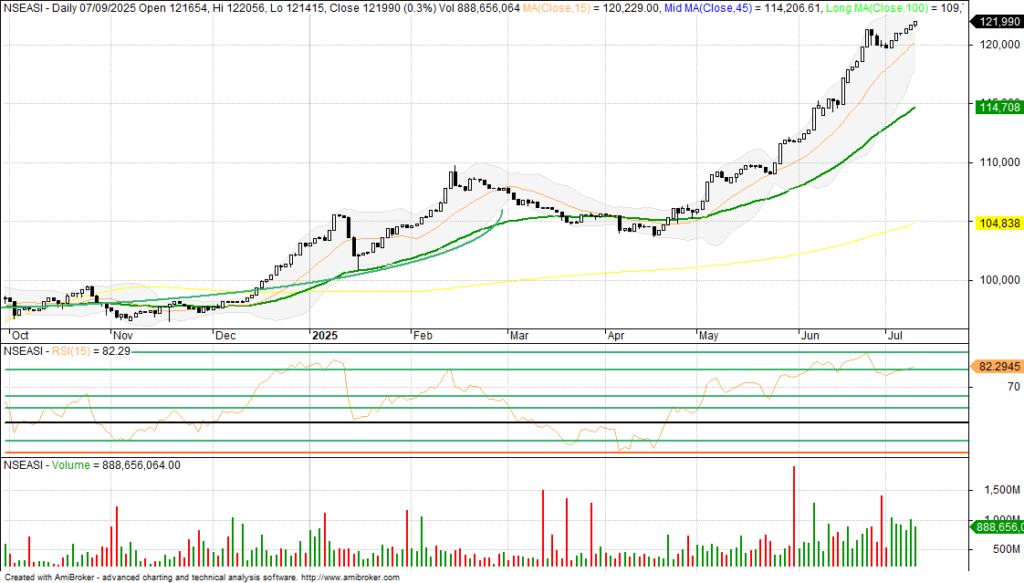Screen dimensions: 1024x583
Task: Select the green 114,708 Mid MA price tag
Action: [x=996, y=107]
